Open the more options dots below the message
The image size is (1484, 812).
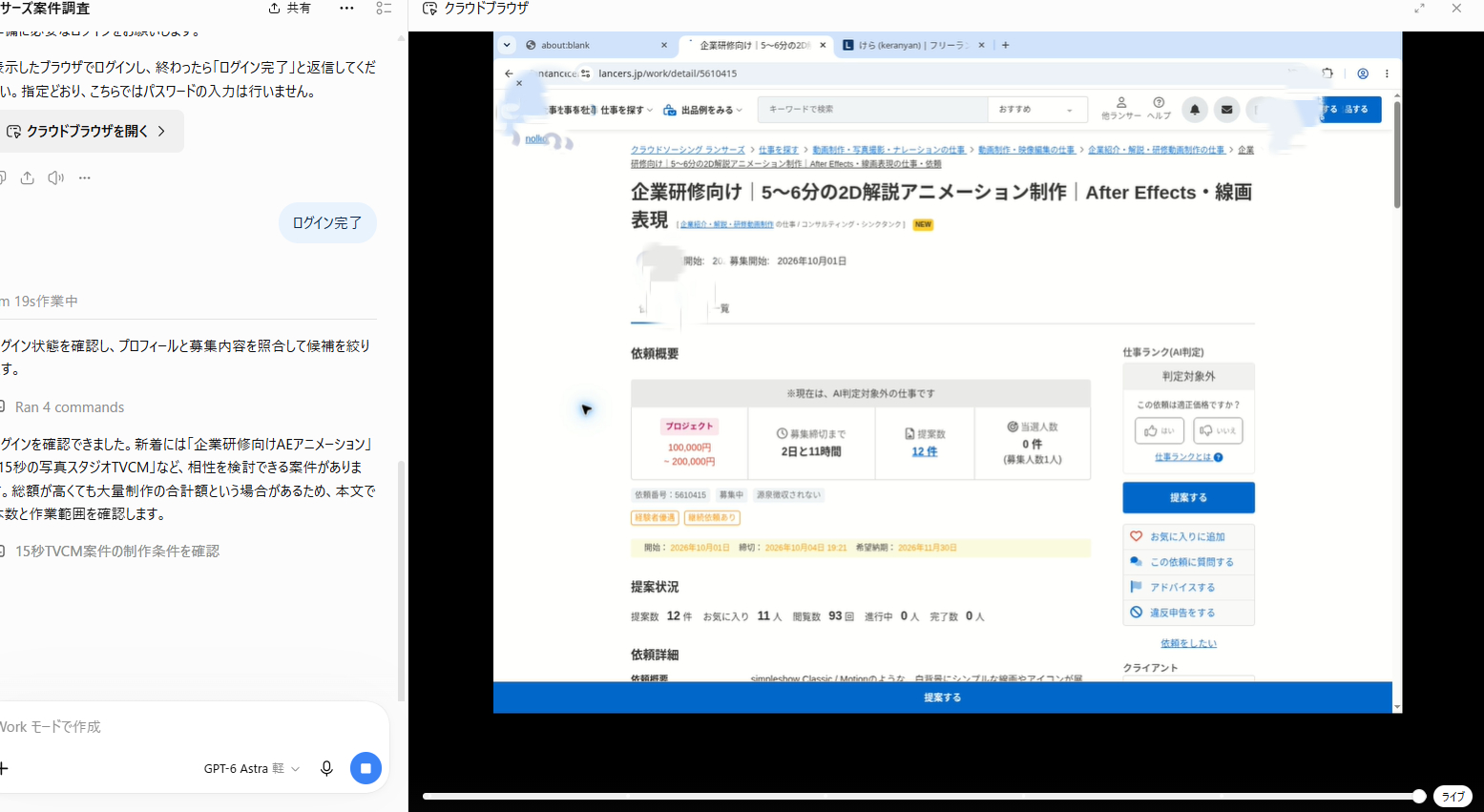[x=85, y=177]
